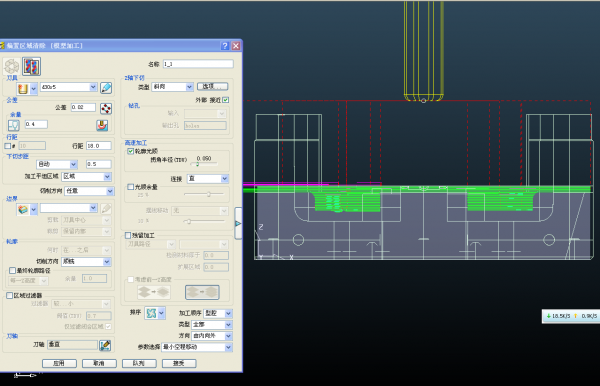This screenshot has width=600, height=386.
Task: Click the 名称 name input field
Action: [x=198, y=64]
